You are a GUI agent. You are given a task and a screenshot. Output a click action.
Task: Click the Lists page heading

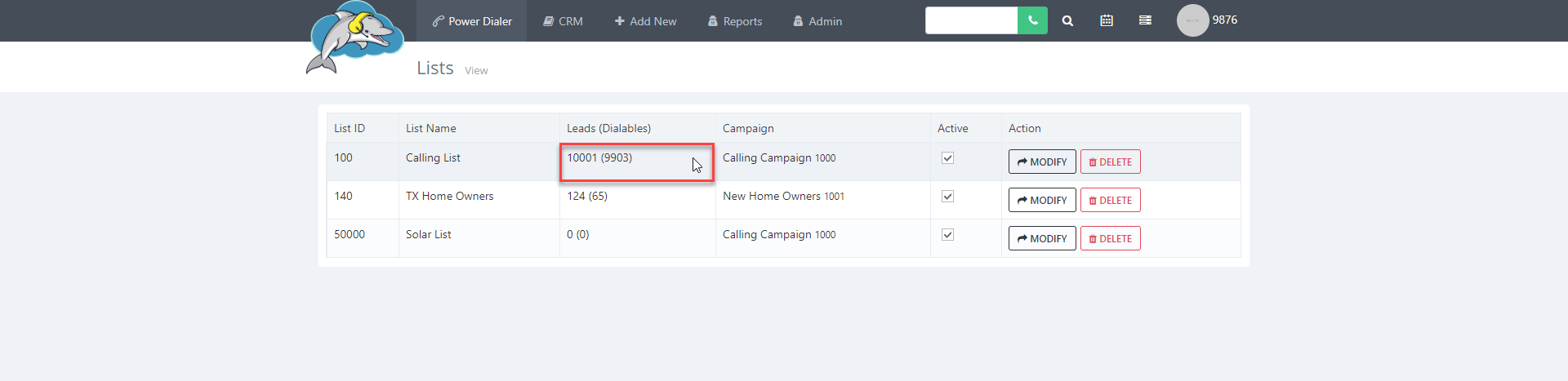(x=435, y=68)
